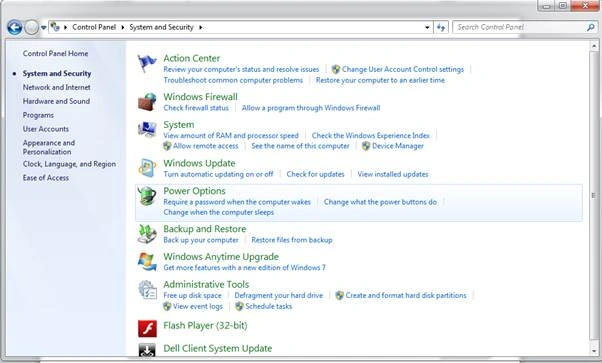Screen dimensions: 602x363
Task: Click the Administrative Tools gear icon
Action: tap(147, 289)
